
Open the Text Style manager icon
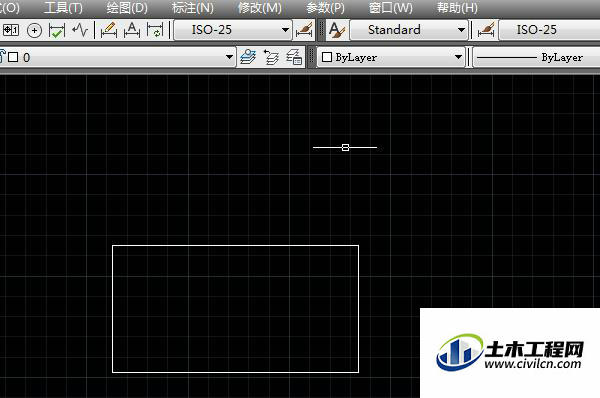(x=337, y=30)
